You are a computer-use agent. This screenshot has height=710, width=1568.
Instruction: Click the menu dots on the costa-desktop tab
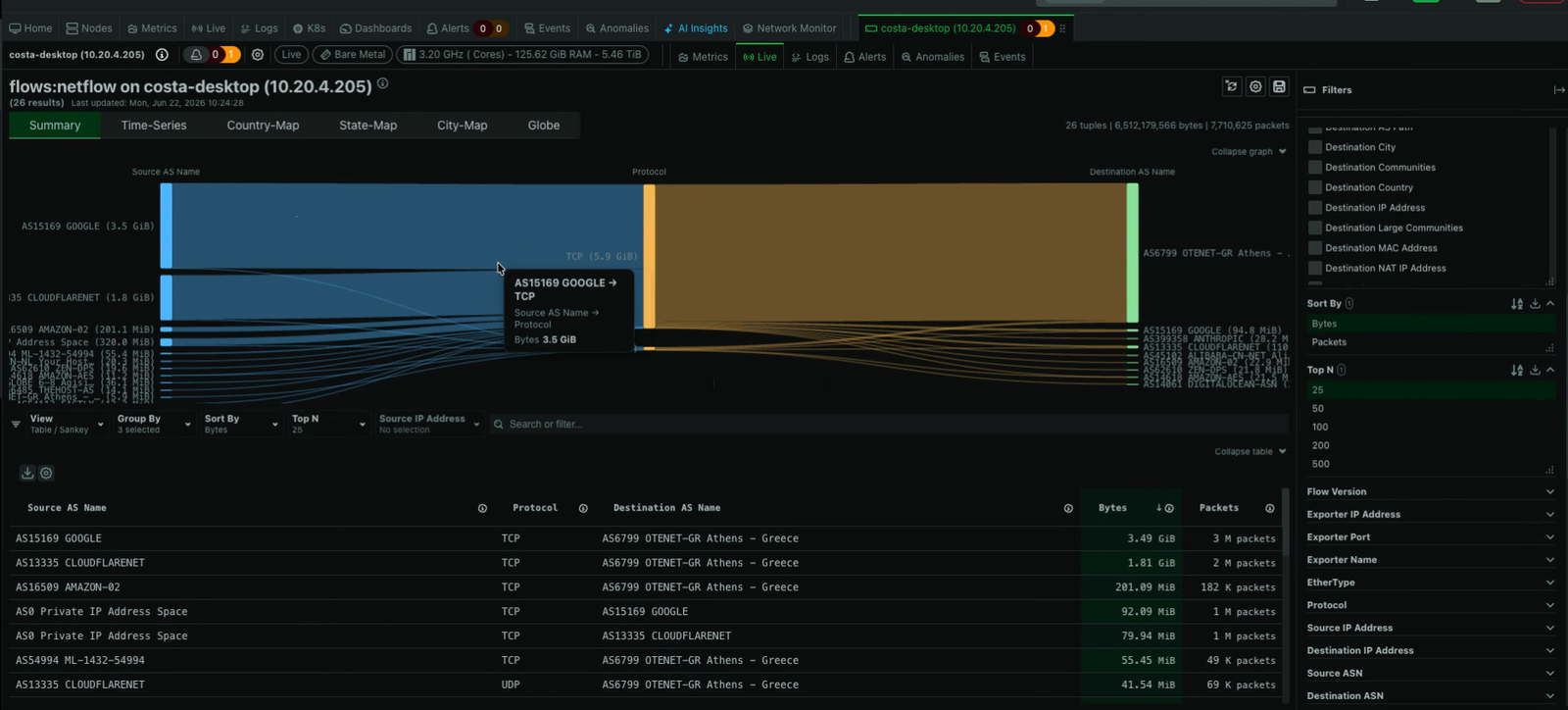1062,28
